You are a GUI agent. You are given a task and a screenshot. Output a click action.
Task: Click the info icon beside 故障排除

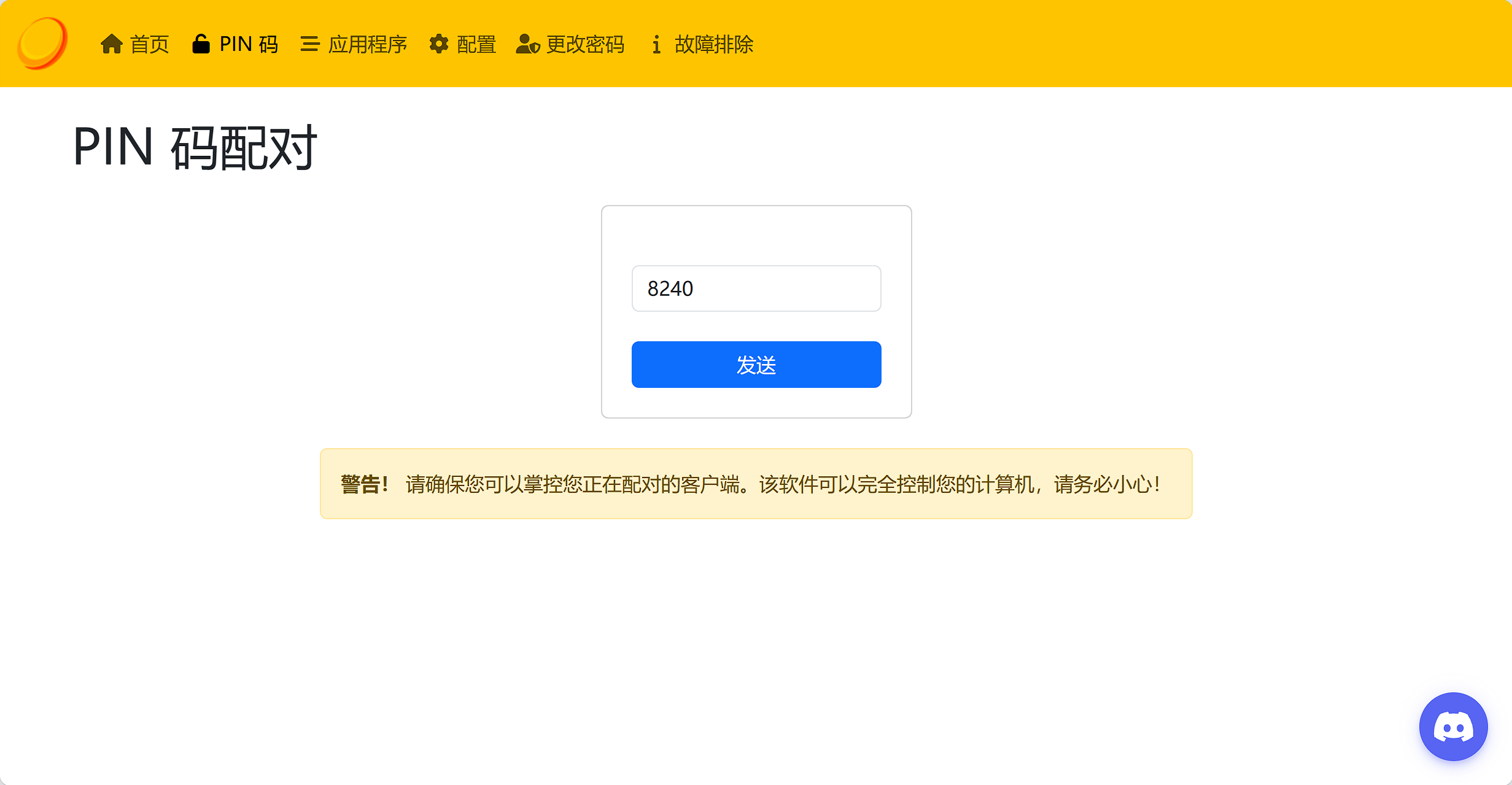tap(656, 44)
